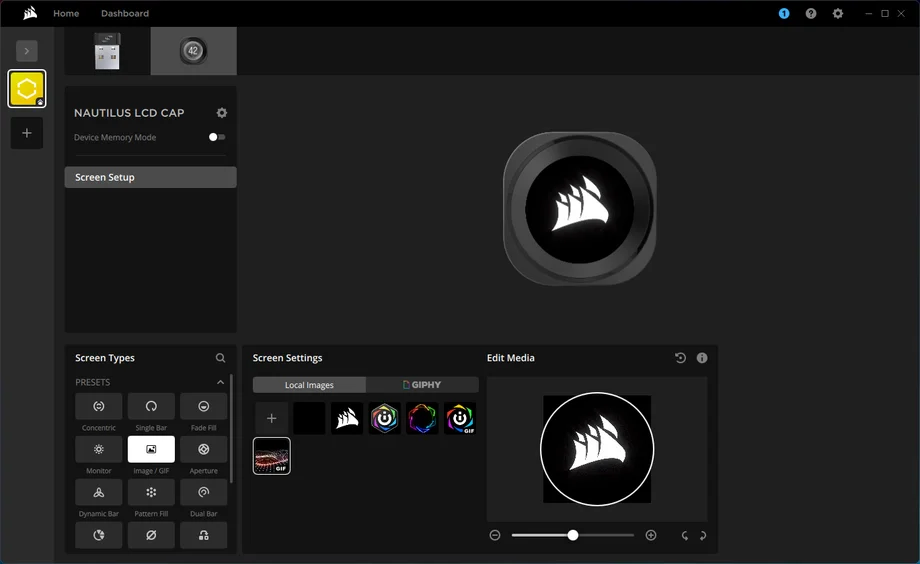This screenshot has width=920, height=564.
Task: Select the Fade Fill preset
Action: 203,407
